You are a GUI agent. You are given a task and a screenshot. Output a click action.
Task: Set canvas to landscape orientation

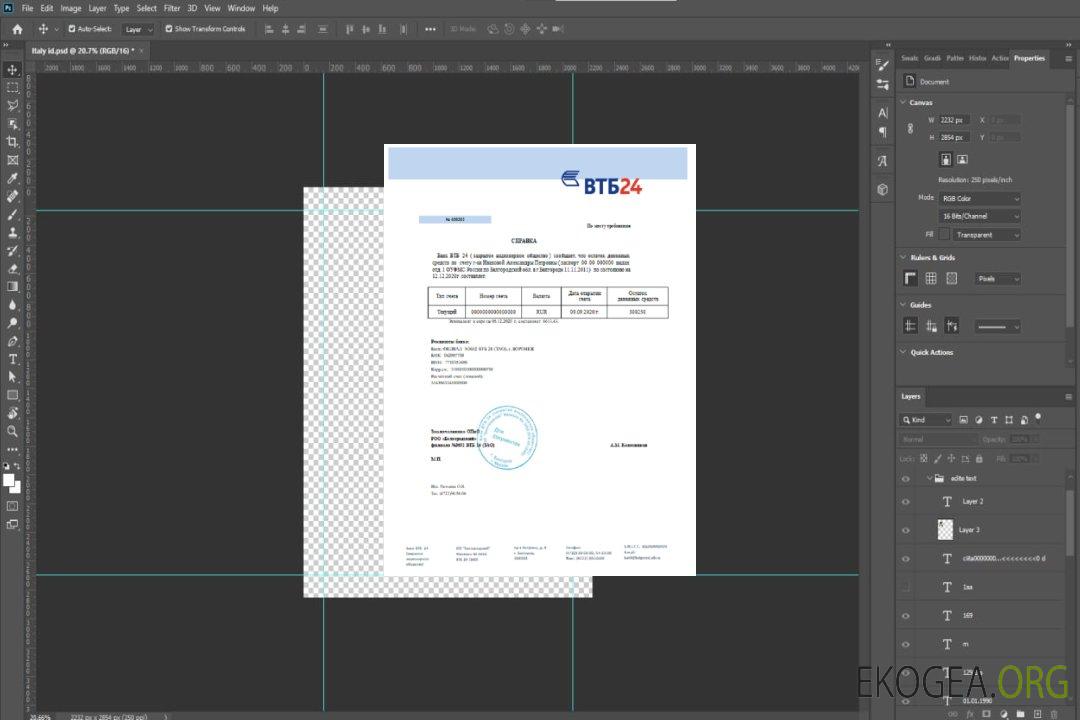click(x=962, y=159)
